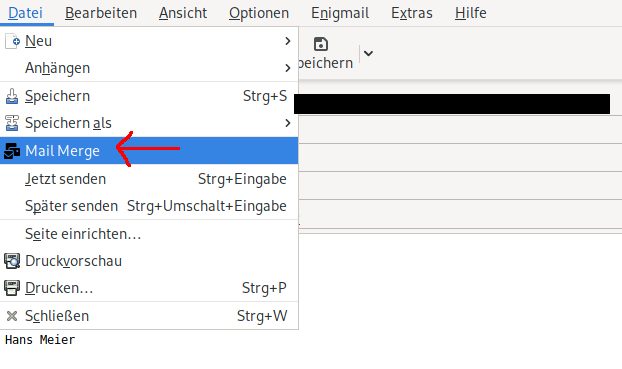Open the Optionen menu
622x369 pixels.
coord(259,13)
